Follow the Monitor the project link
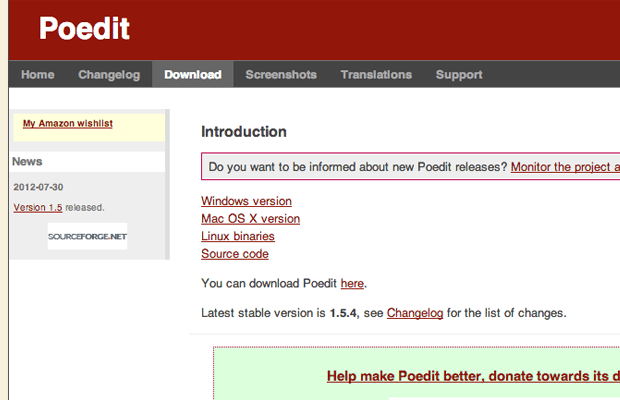The height and width of the screenshot is (400, 620). pyautogui.click(x=565, y=167)
